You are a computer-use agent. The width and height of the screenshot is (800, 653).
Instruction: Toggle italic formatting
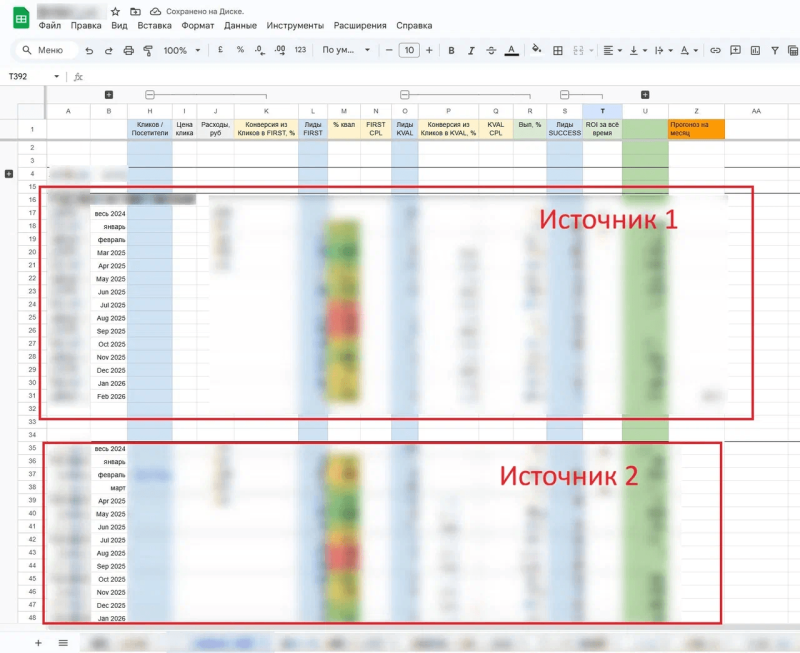tap(471, 50)
